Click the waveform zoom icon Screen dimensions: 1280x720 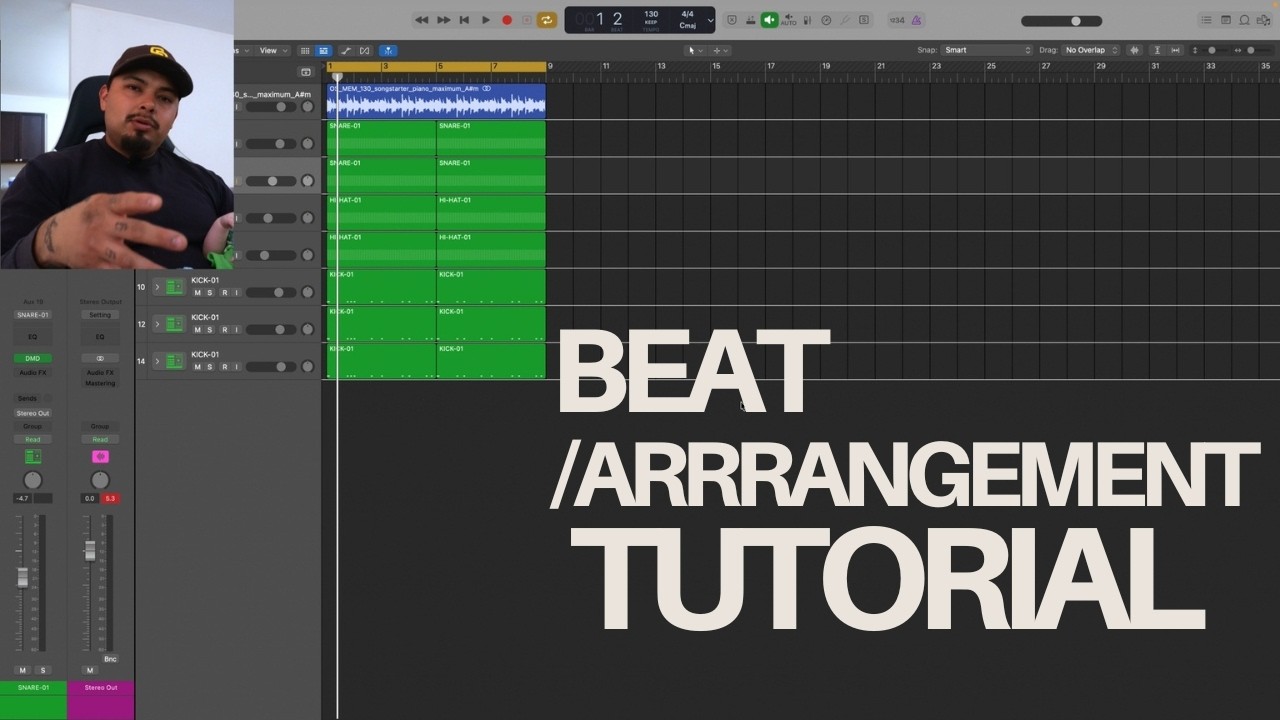click(1135, 50)
